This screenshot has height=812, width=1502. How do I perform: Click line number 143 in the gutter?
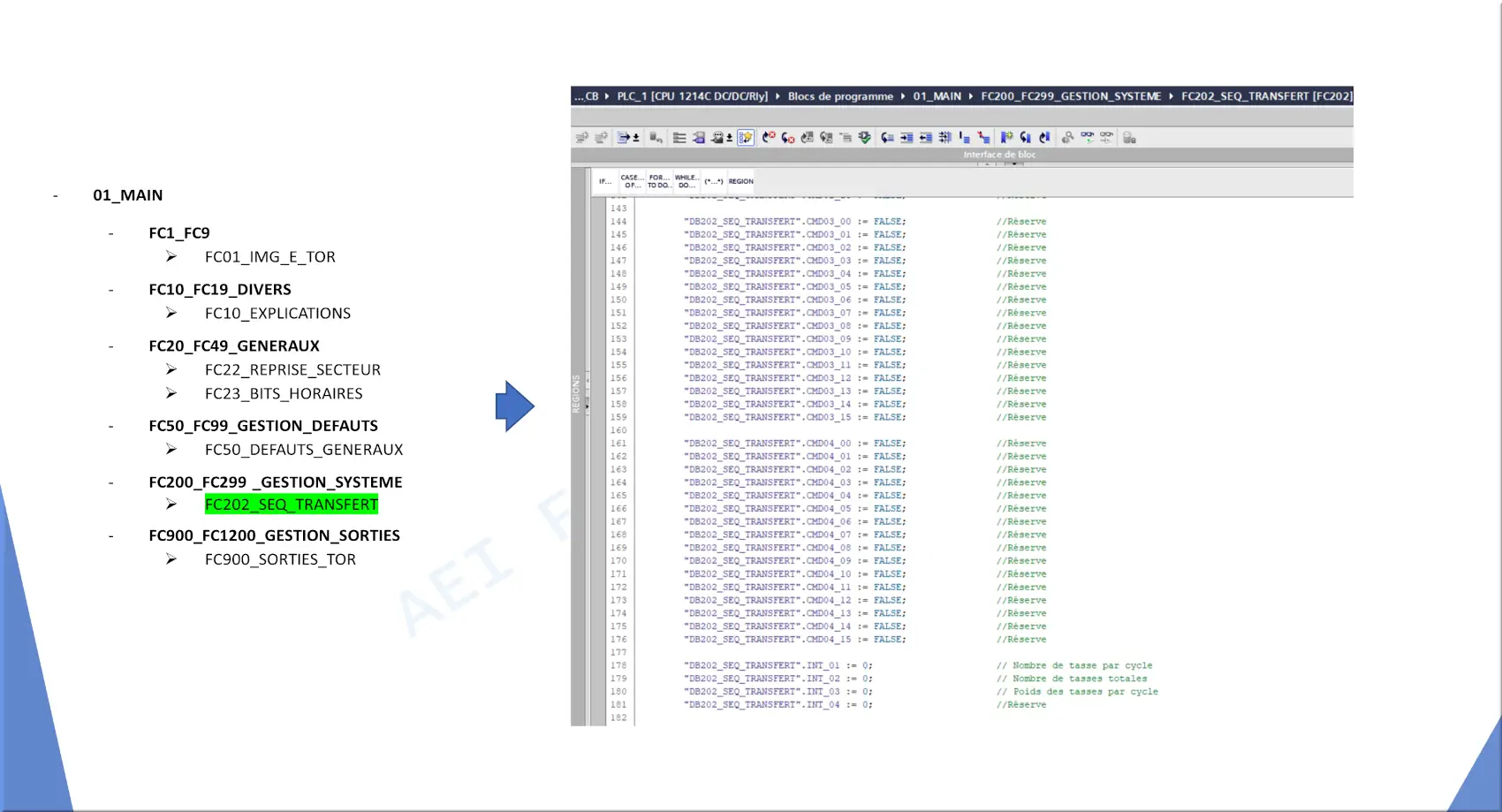618,209
